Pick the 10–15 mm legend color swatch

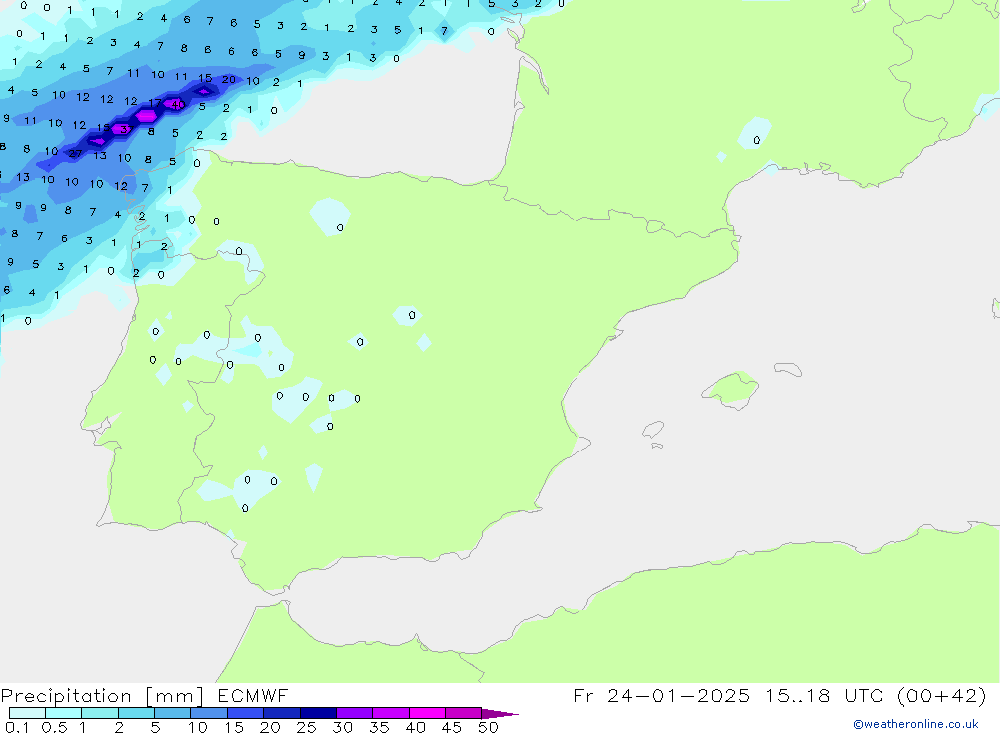pyautogui.click(x=209, y=713)
